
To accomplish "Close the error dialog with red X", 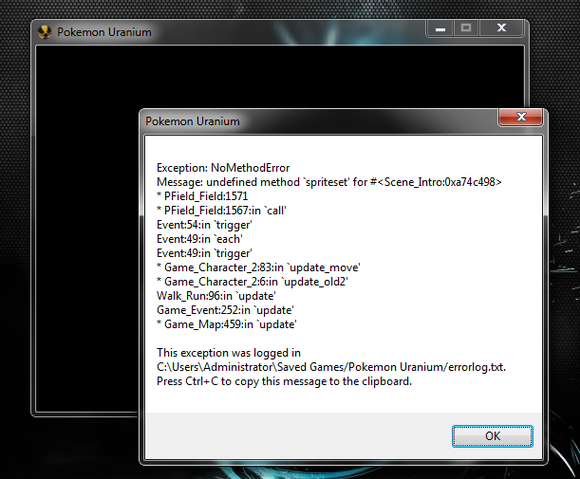I will pos(521,117).
